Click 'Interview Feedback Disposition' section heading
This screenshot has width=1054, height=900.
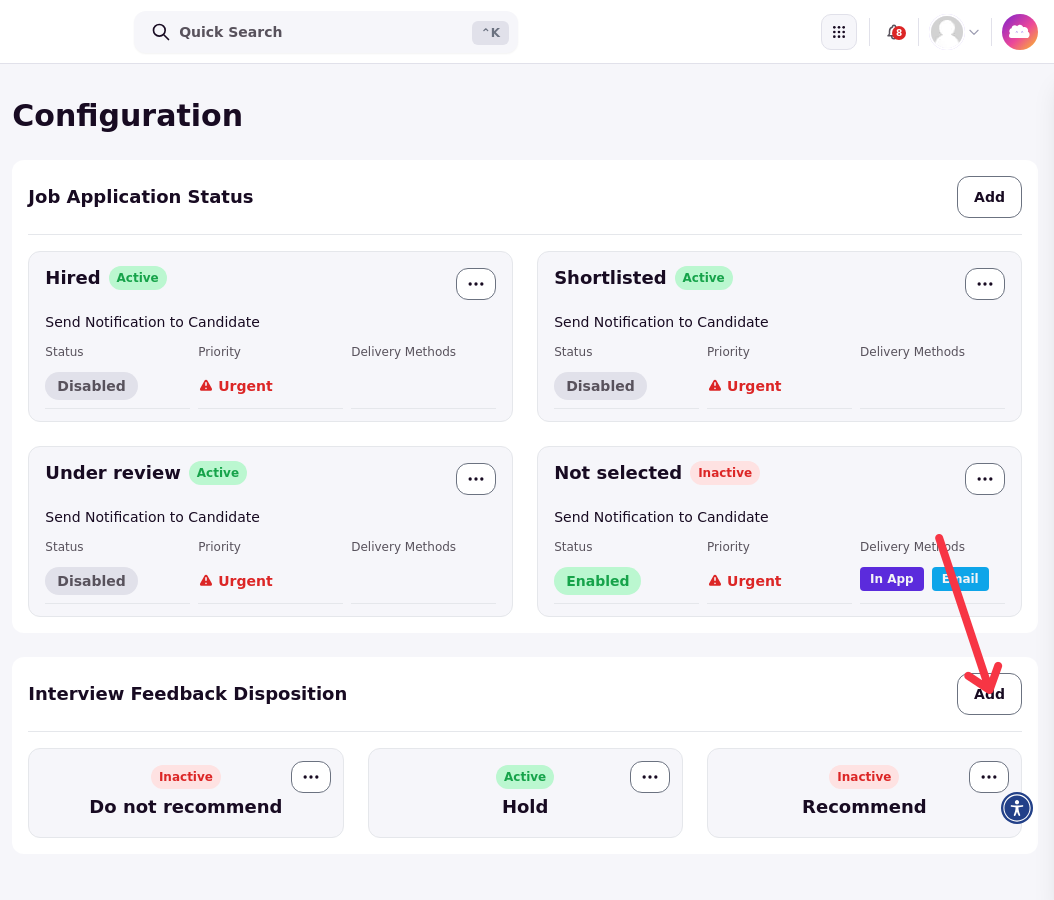pos(188,694)
